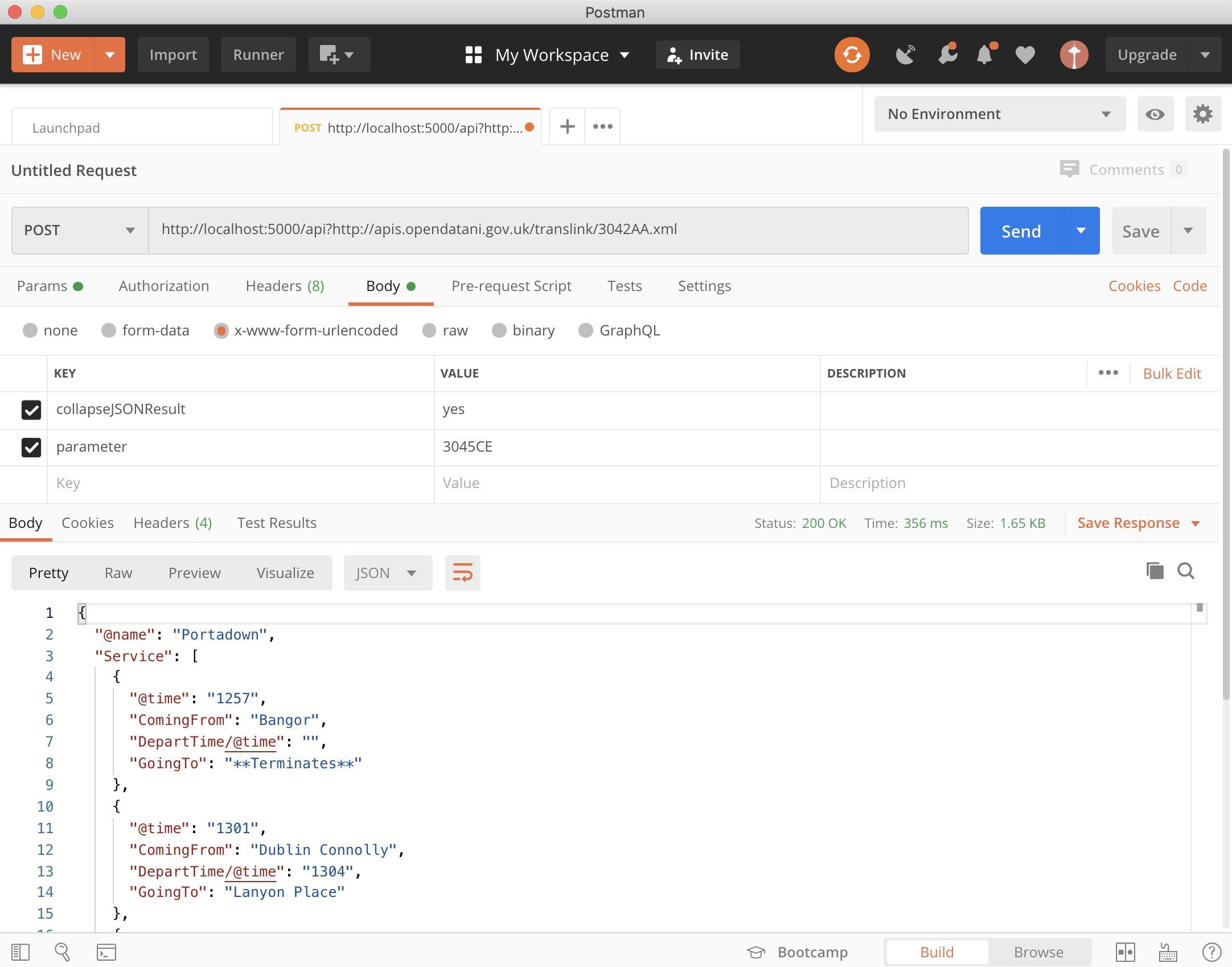This screenshot has width=1232, height=967.
Task: Open the POST method dropdown
Action: pyautogui.click(x=80, y=230)
